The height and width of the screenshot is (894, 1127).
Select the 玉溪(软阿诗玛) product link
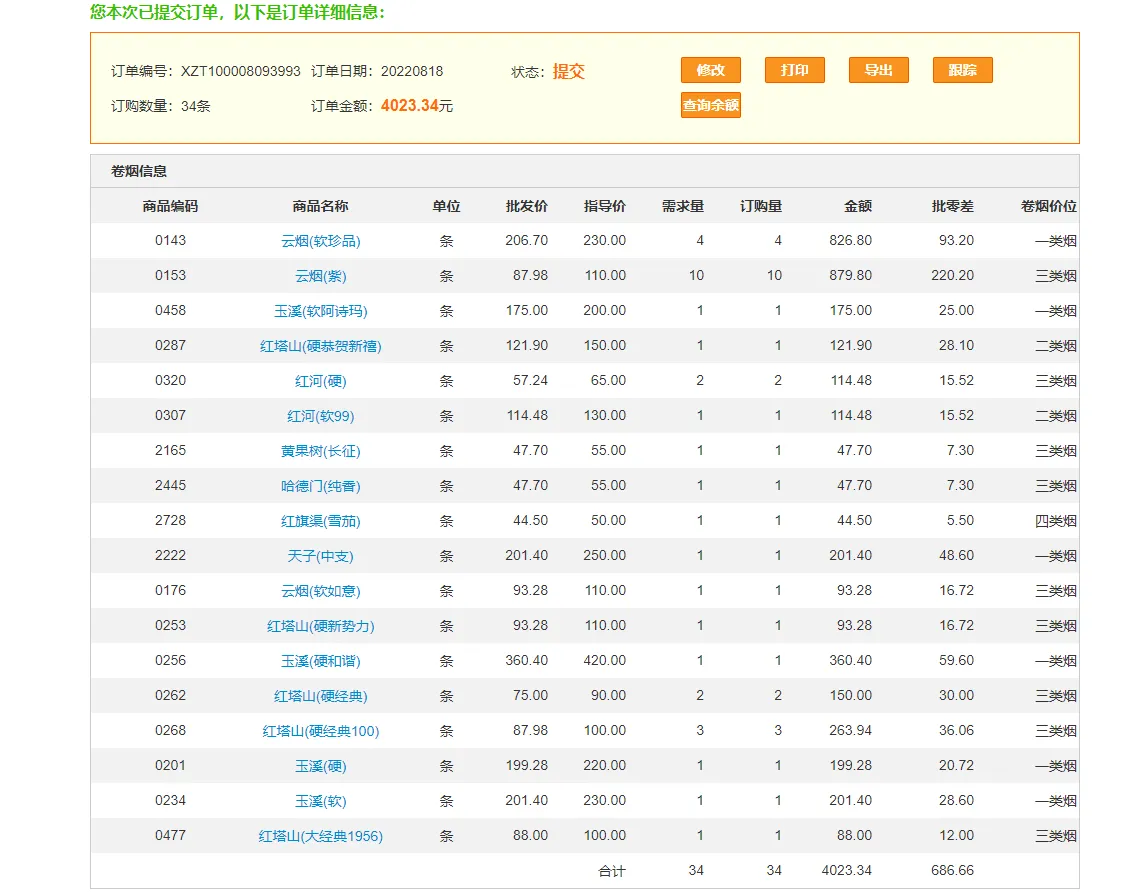pos(320,311)
